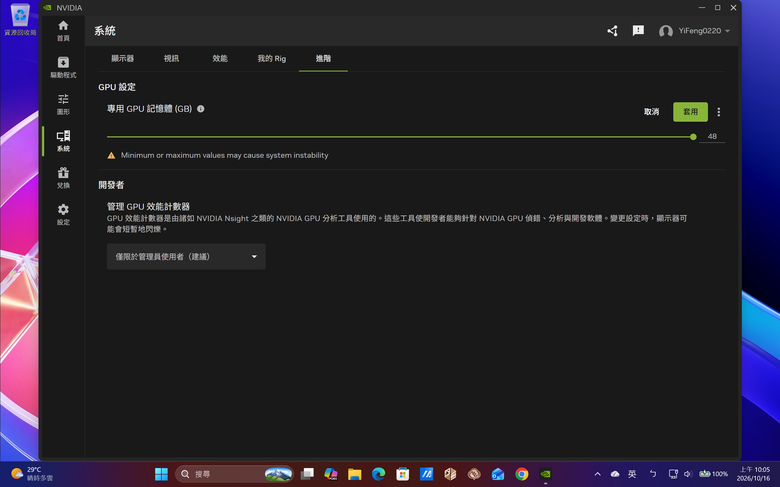Open Task View on the taskbar
This screenshot has height=487, width=780.
tap(307, 474)
